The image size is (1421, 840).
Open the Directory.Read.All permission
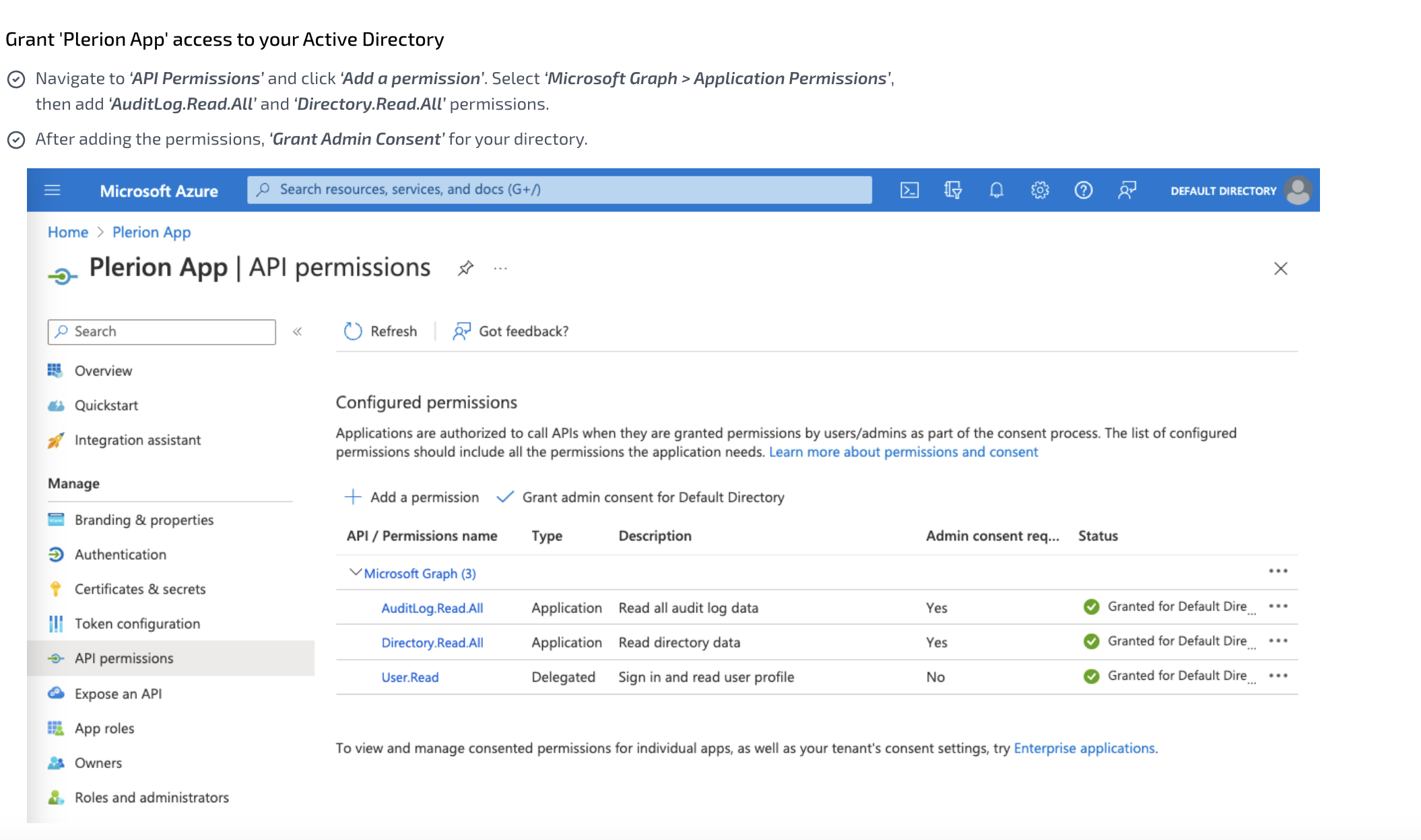click(x=432, y=643)
